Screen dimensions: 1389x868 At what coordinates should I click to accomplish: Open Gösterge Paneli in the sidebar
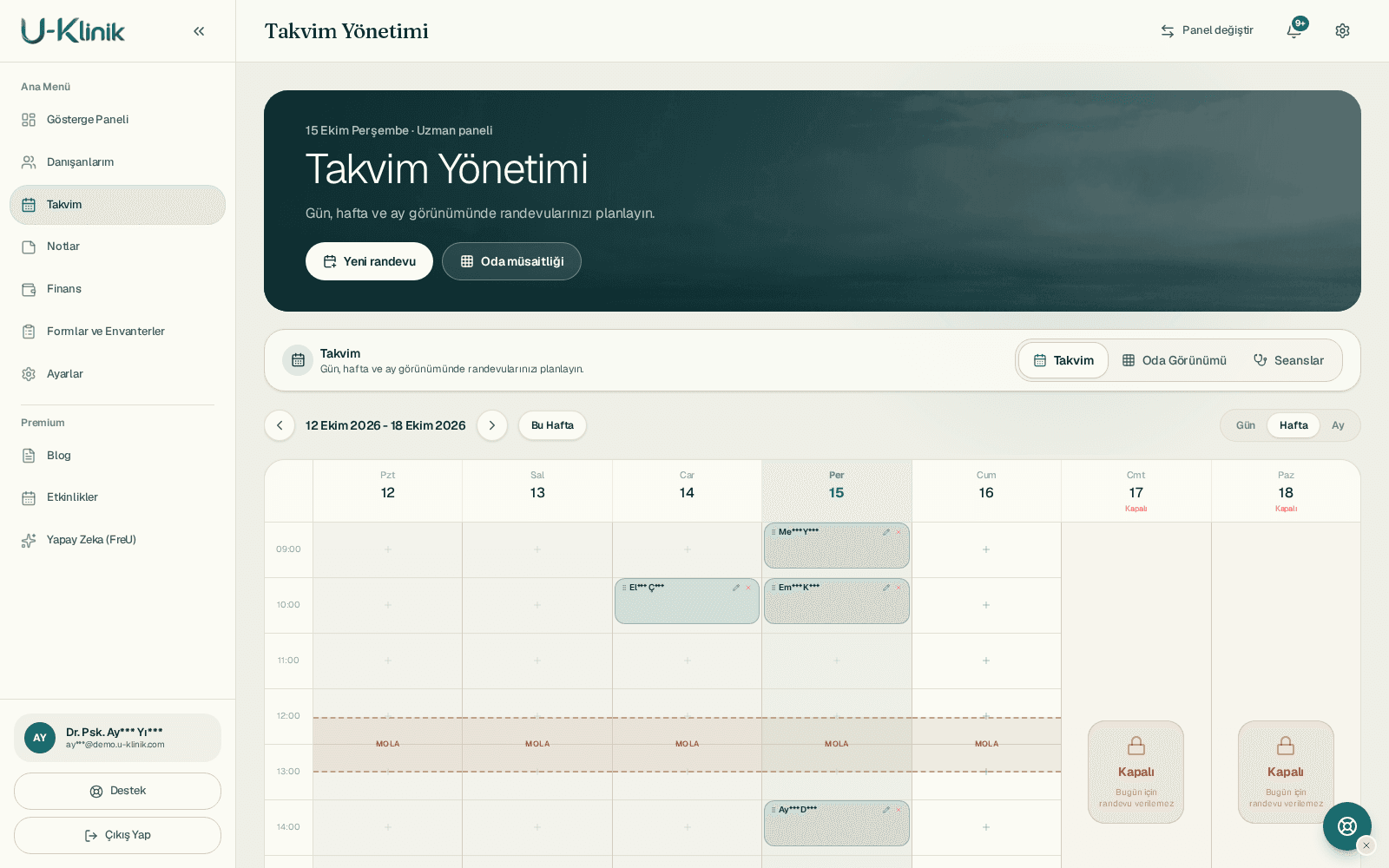tap(117, 120)
